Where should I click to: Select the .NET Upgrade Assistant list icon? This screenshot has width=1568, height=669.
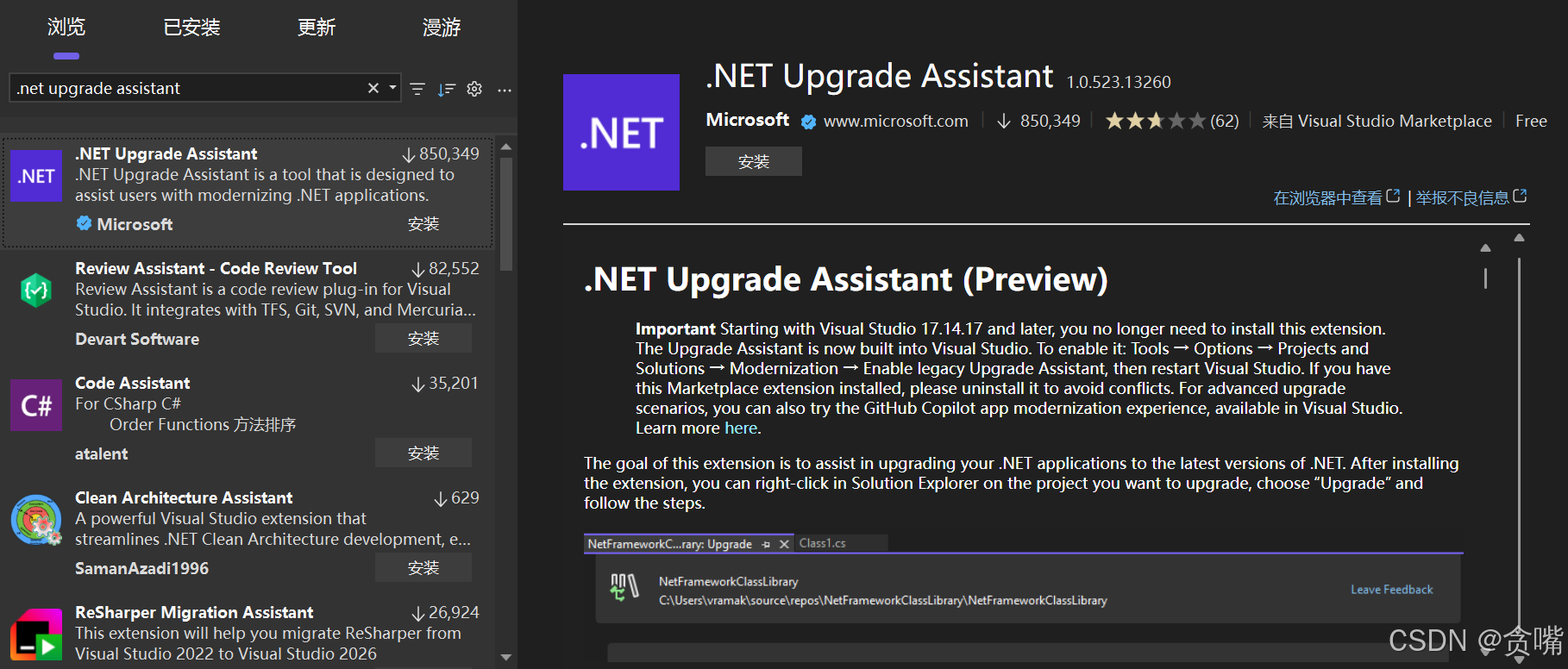tap(36, 176)
